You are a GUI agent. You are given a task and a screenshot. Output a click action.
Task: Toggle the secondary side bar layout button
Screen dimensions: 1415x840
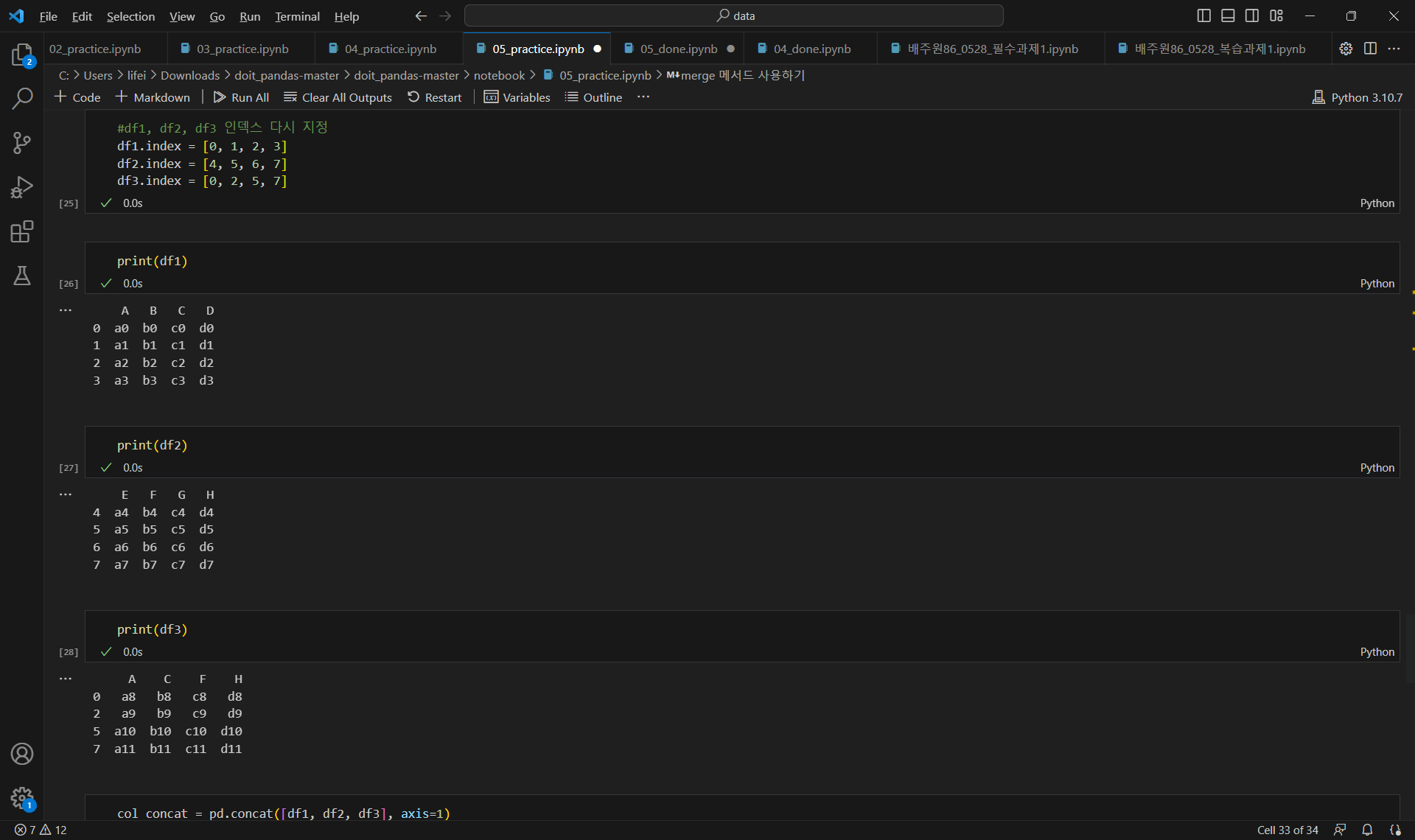tap(1252, 15)
